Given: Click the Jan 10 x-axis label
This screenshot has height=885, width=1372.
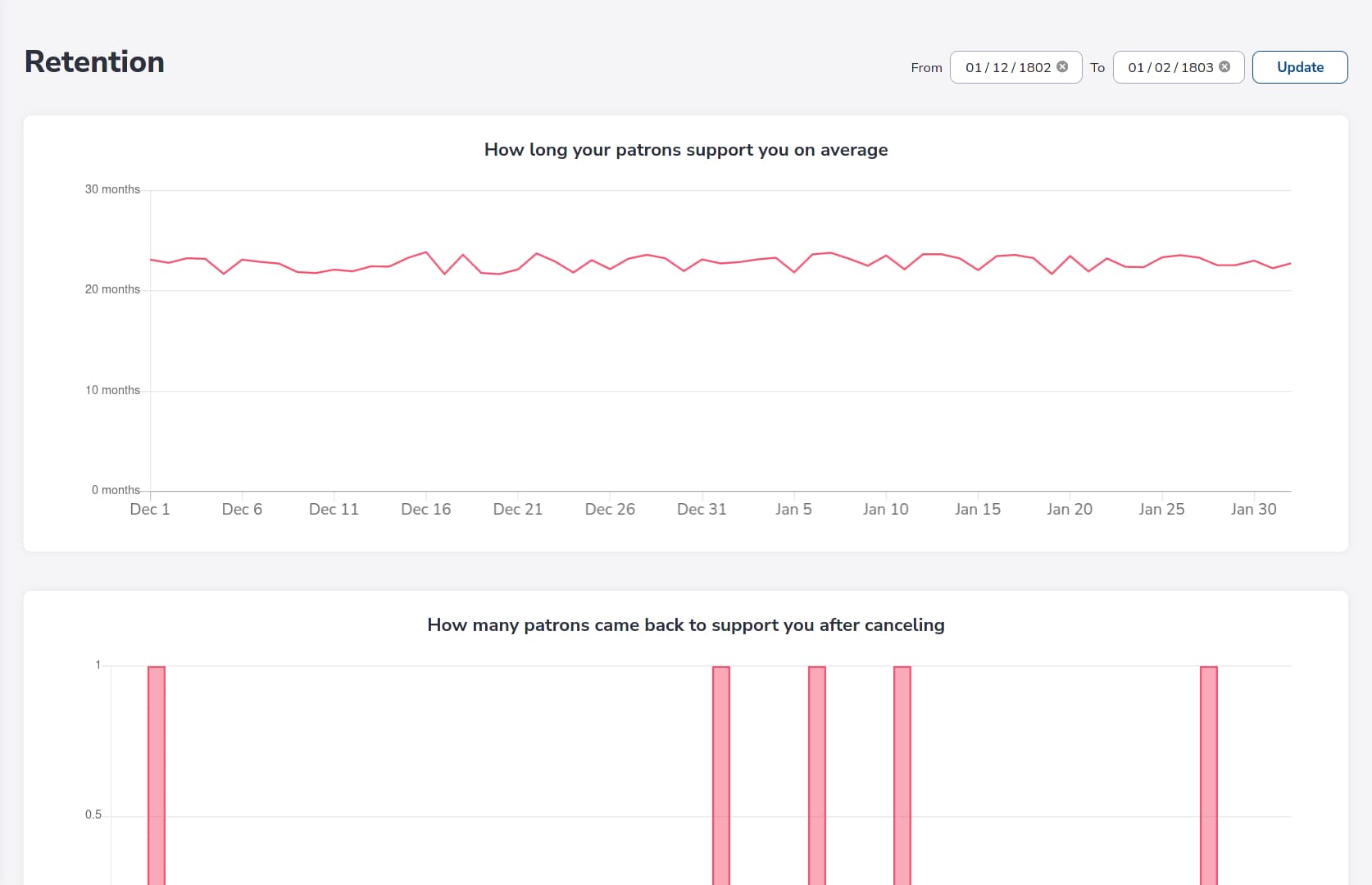Looking at the screenshot, I should 886,509.
